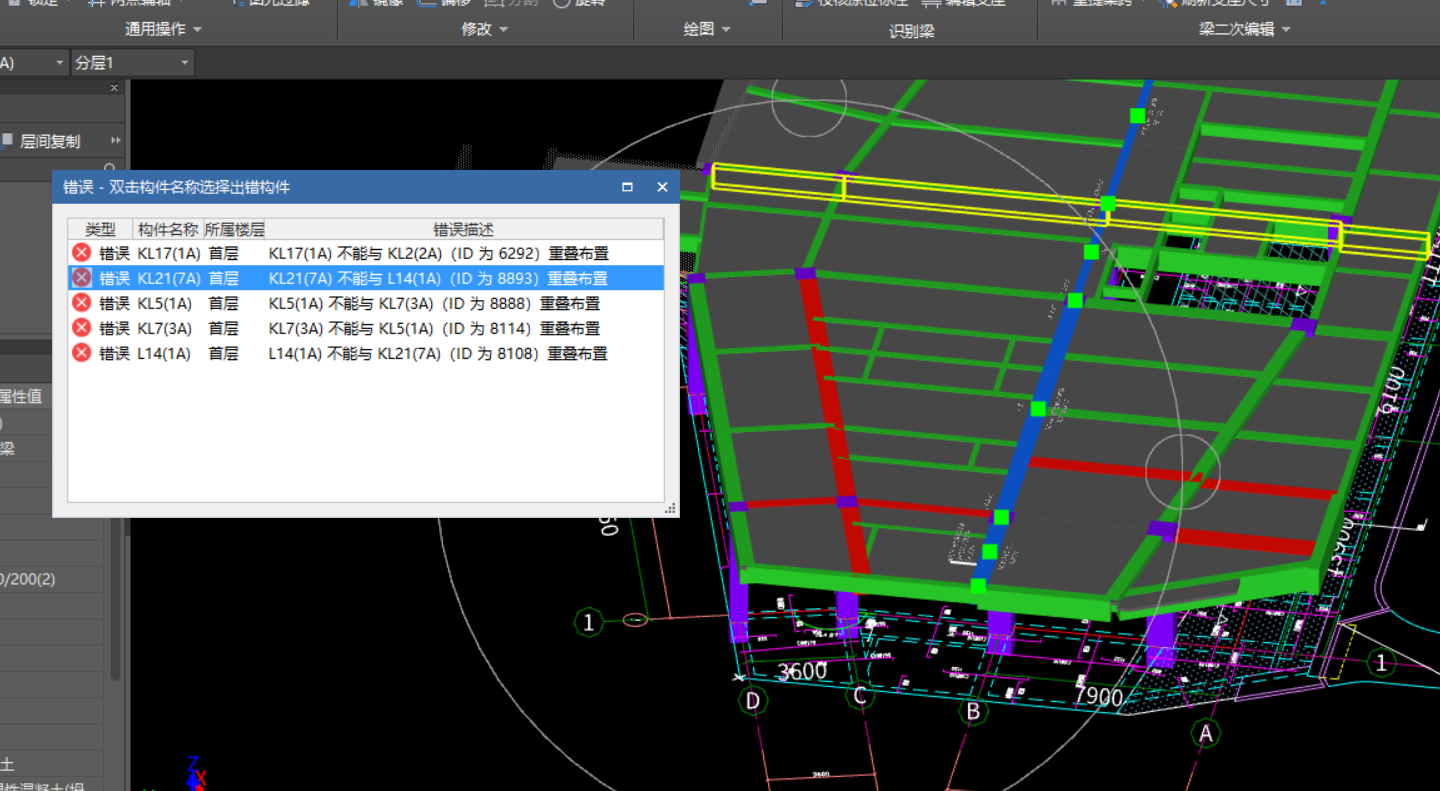Image resolution: width=1440 pixels, height=791 pixels.
Task: Click description mentioning ID 为 8108
Action: tap(438, 353)
